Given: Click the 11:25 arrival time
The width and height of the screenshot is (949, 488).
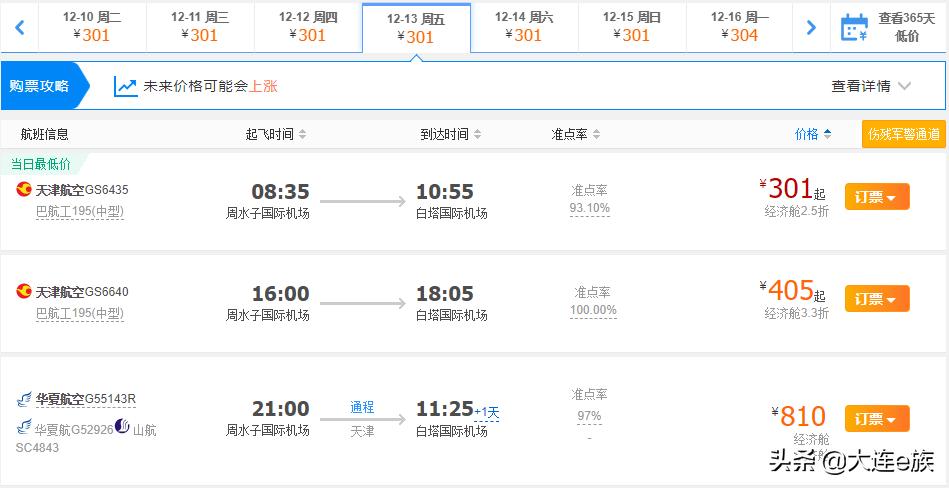Looking at the screenshot, I should coord(445,409).
